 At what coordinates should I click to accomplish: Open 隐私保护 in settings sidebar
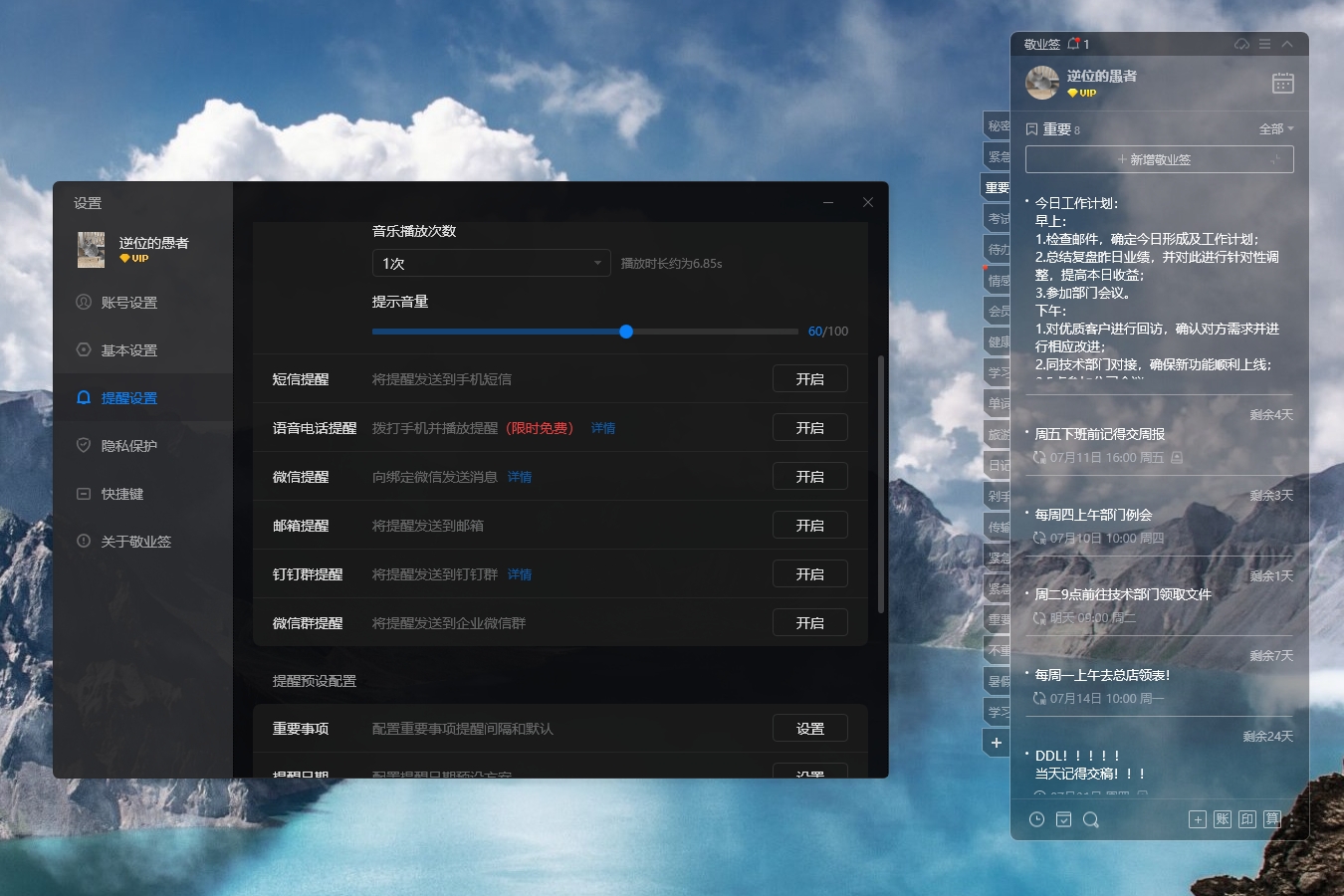143,446
